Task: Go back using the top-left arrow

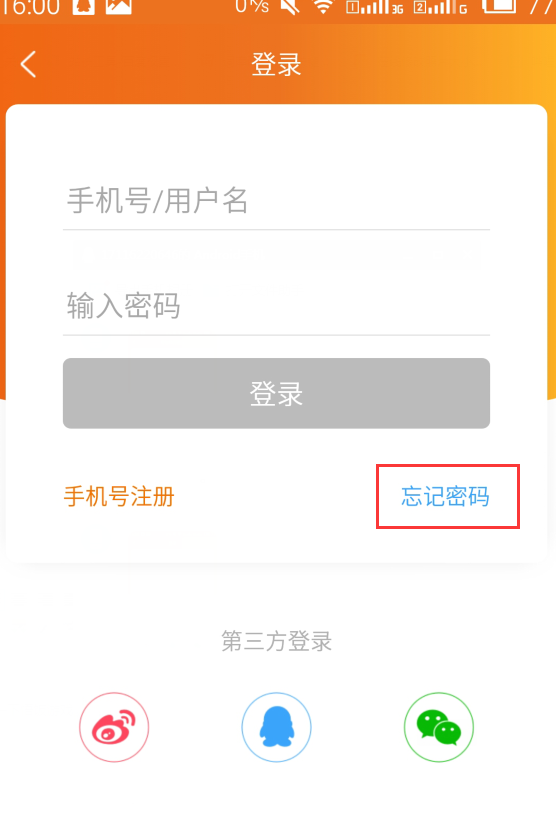Action: 28,64
